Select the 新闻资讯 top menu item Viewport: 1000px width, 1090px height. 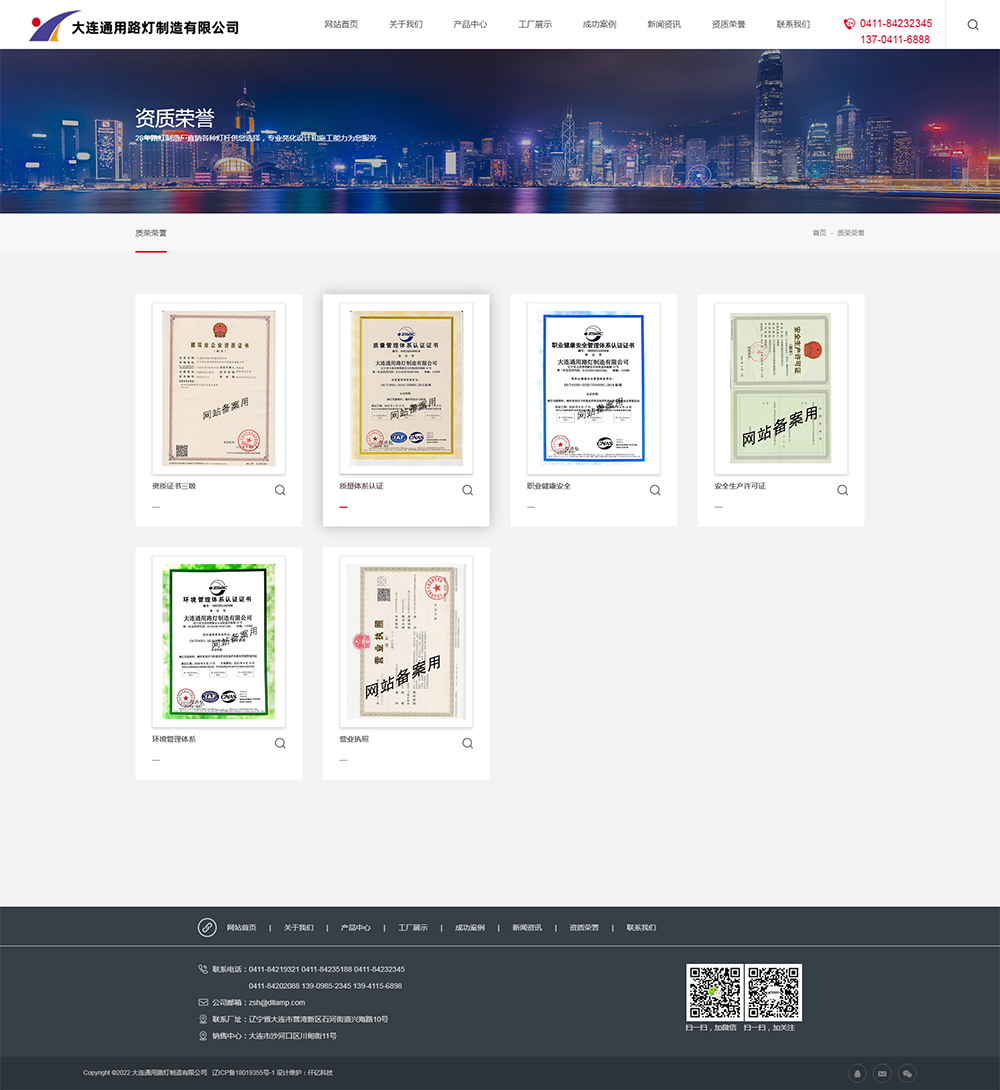click(x=664, y=24)
